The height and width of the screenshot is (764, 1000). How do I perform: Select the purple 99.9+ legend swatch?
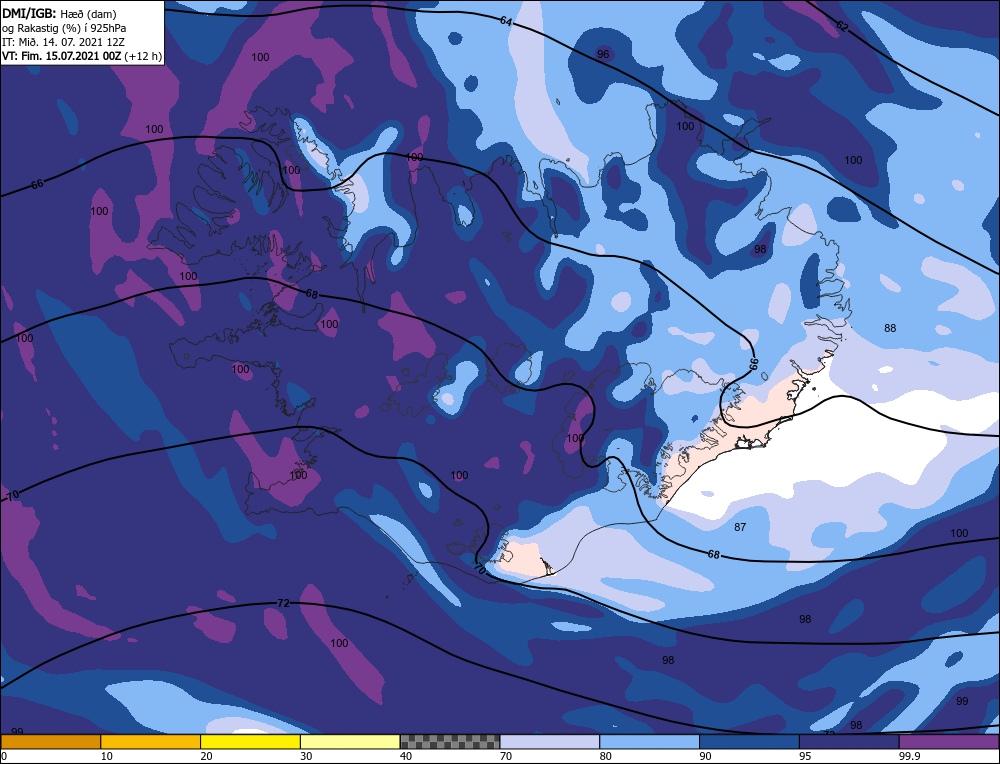coord(949,741)
